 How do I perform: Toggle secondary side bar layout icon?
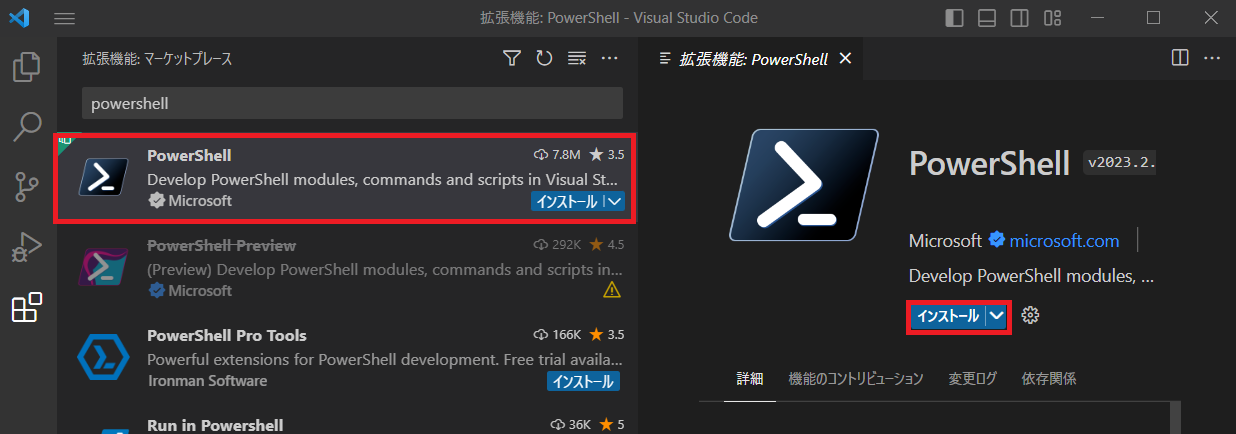(x=1019, y=18)
